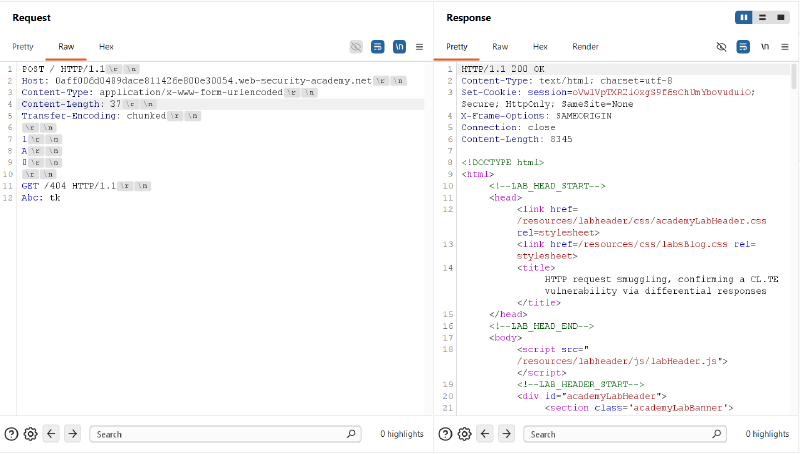The height and width of the screenshot is (454, 800).
Task: Open help icon under Response panel
Action: pos(445,434)
